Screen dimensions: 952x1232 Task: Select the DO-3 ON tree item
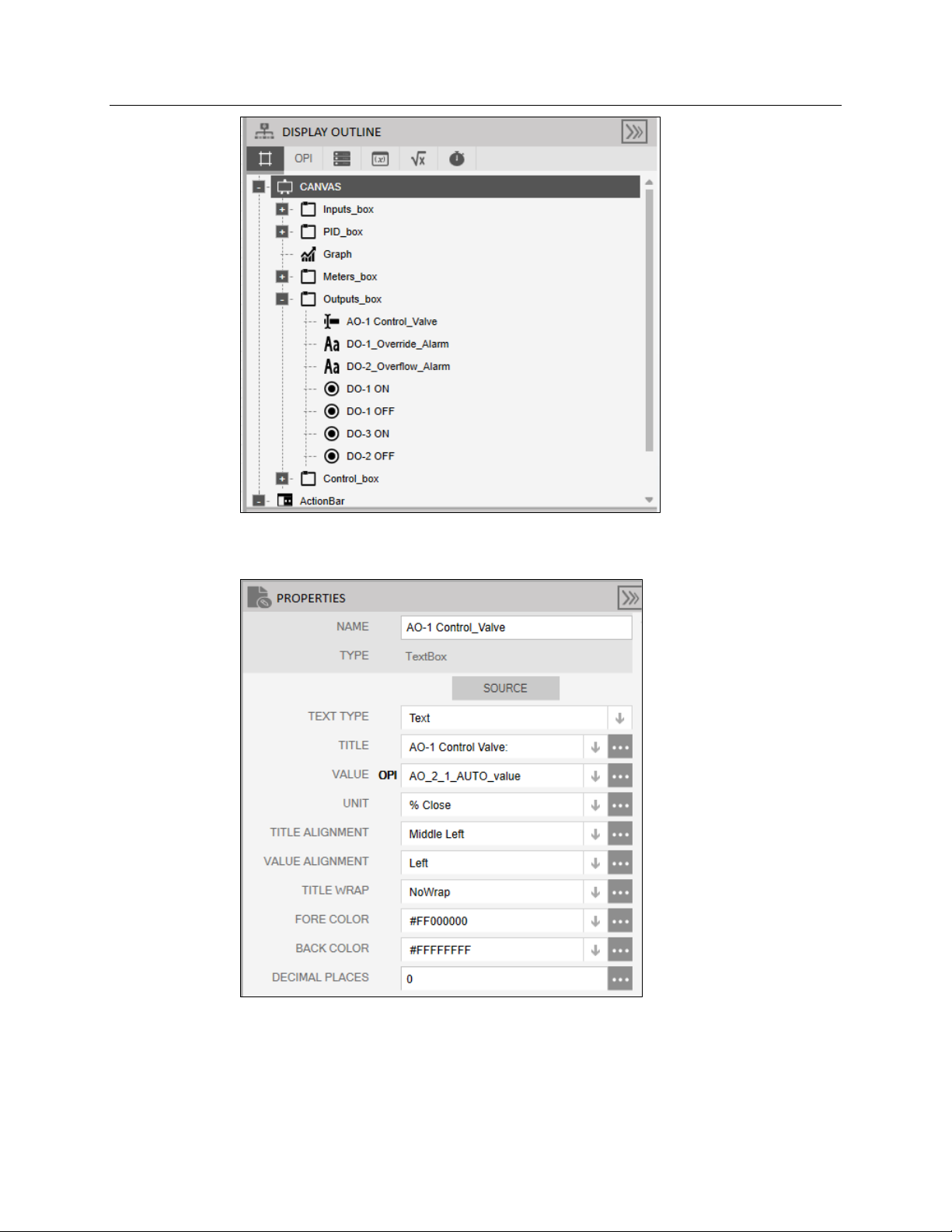pos(368,434)
